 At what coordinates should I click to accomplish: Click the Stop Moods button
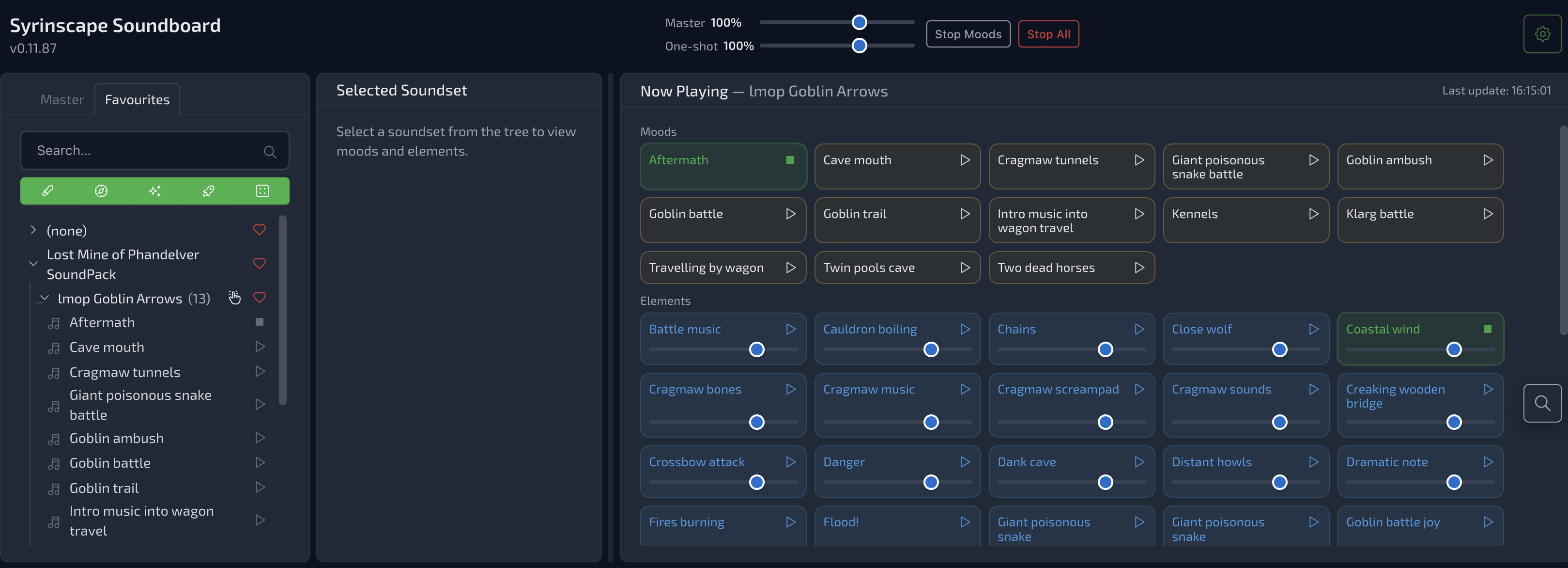coord(967,34)
